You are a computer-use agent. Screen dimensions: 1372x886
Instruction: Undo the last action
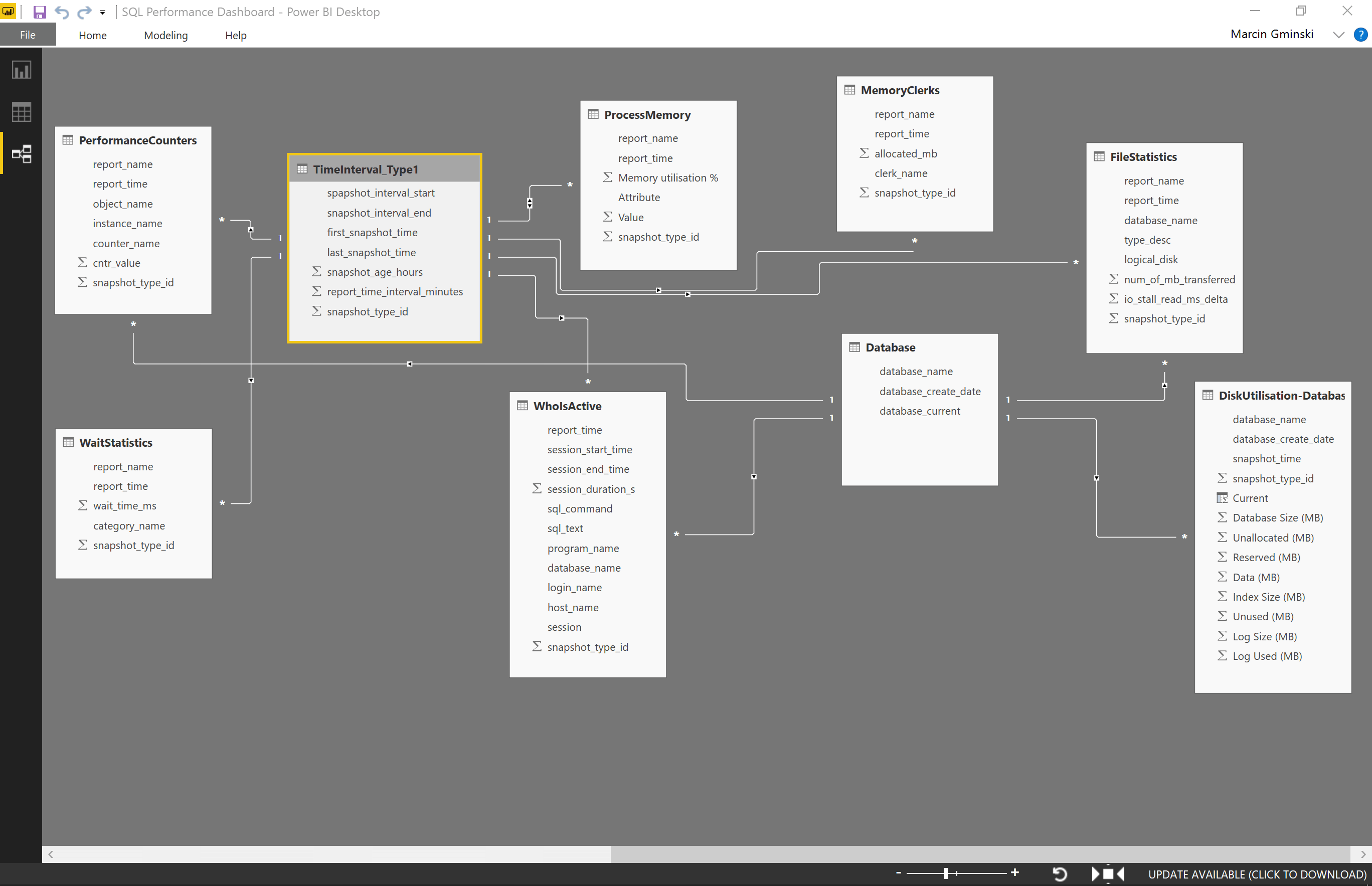click(62, 12)
